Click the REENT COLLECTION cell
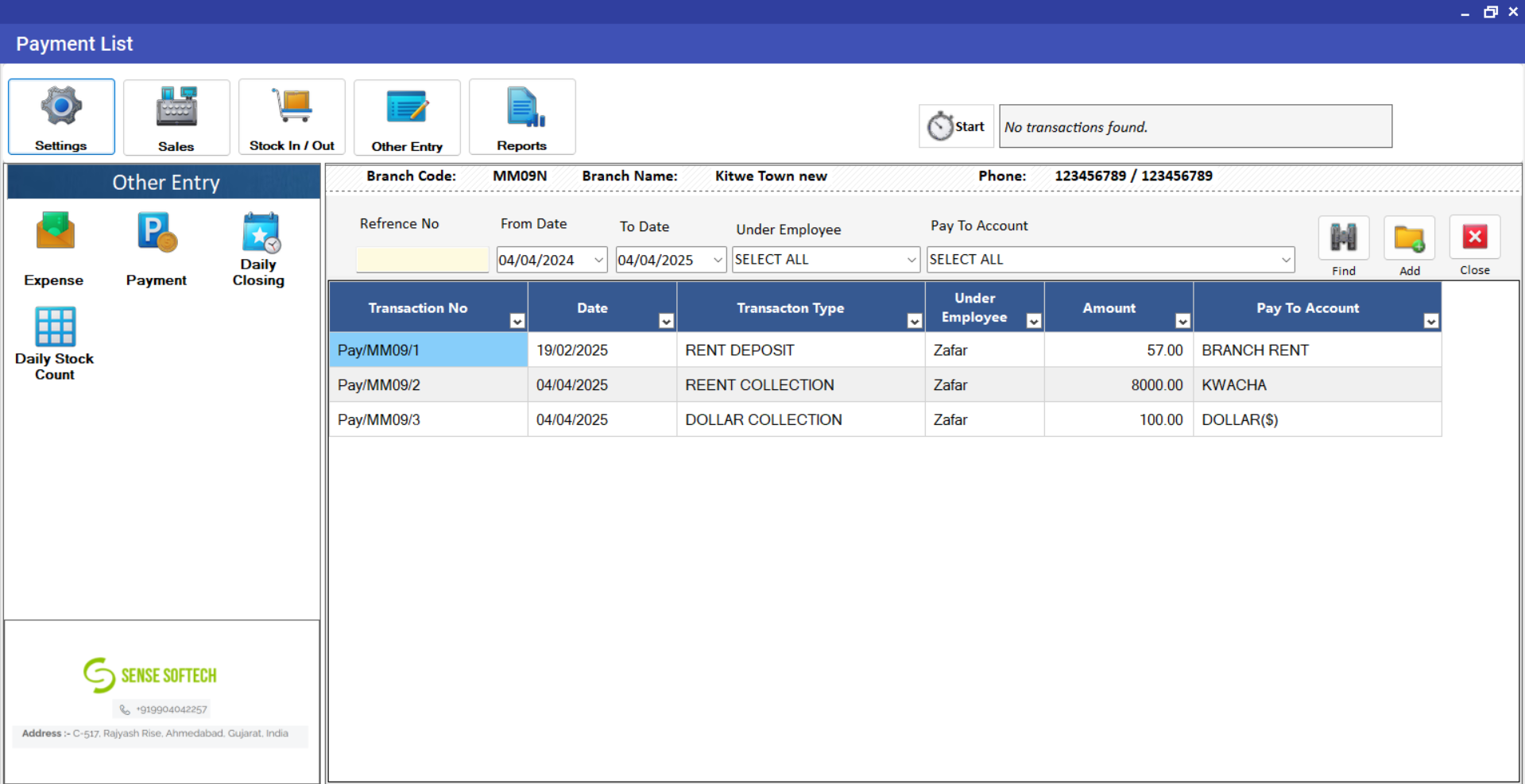This screenshot has height=784, width=1525. [801, 385]
